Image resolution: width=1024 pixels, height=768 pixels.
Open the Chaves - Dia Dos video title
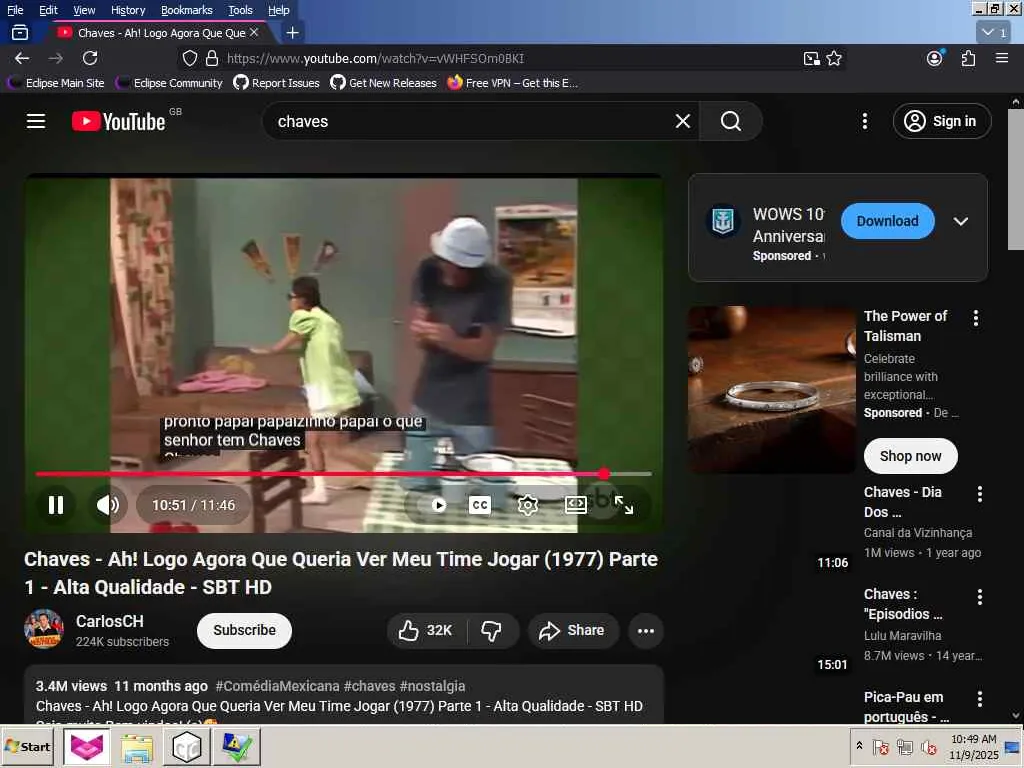pyautogui.click(x=903, y=502)
